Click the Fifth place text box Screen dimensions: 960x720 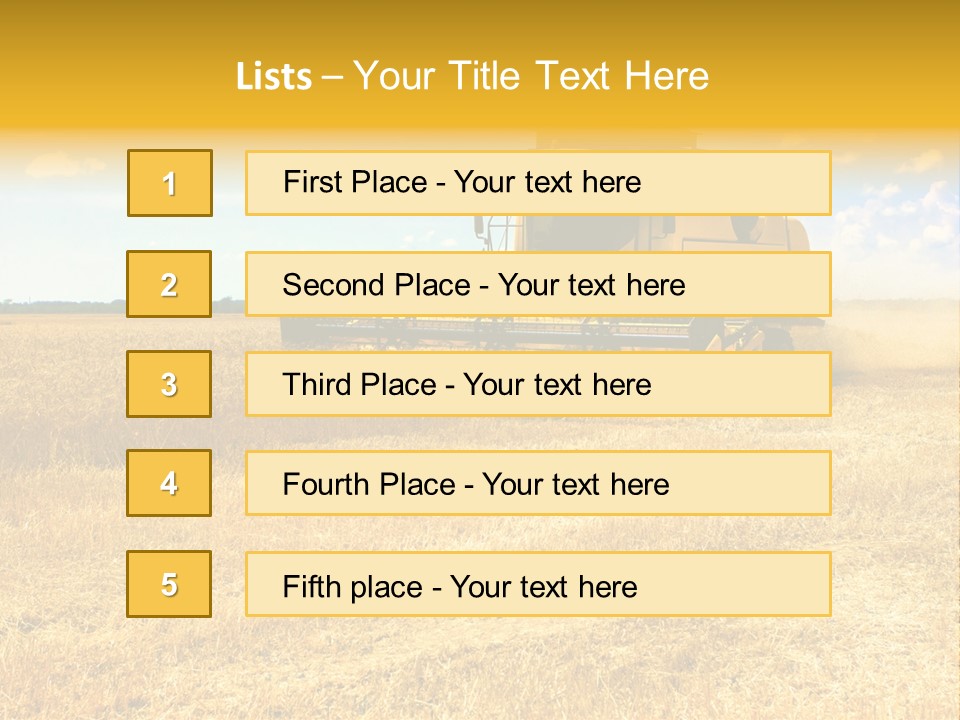(x=538, y=584)
